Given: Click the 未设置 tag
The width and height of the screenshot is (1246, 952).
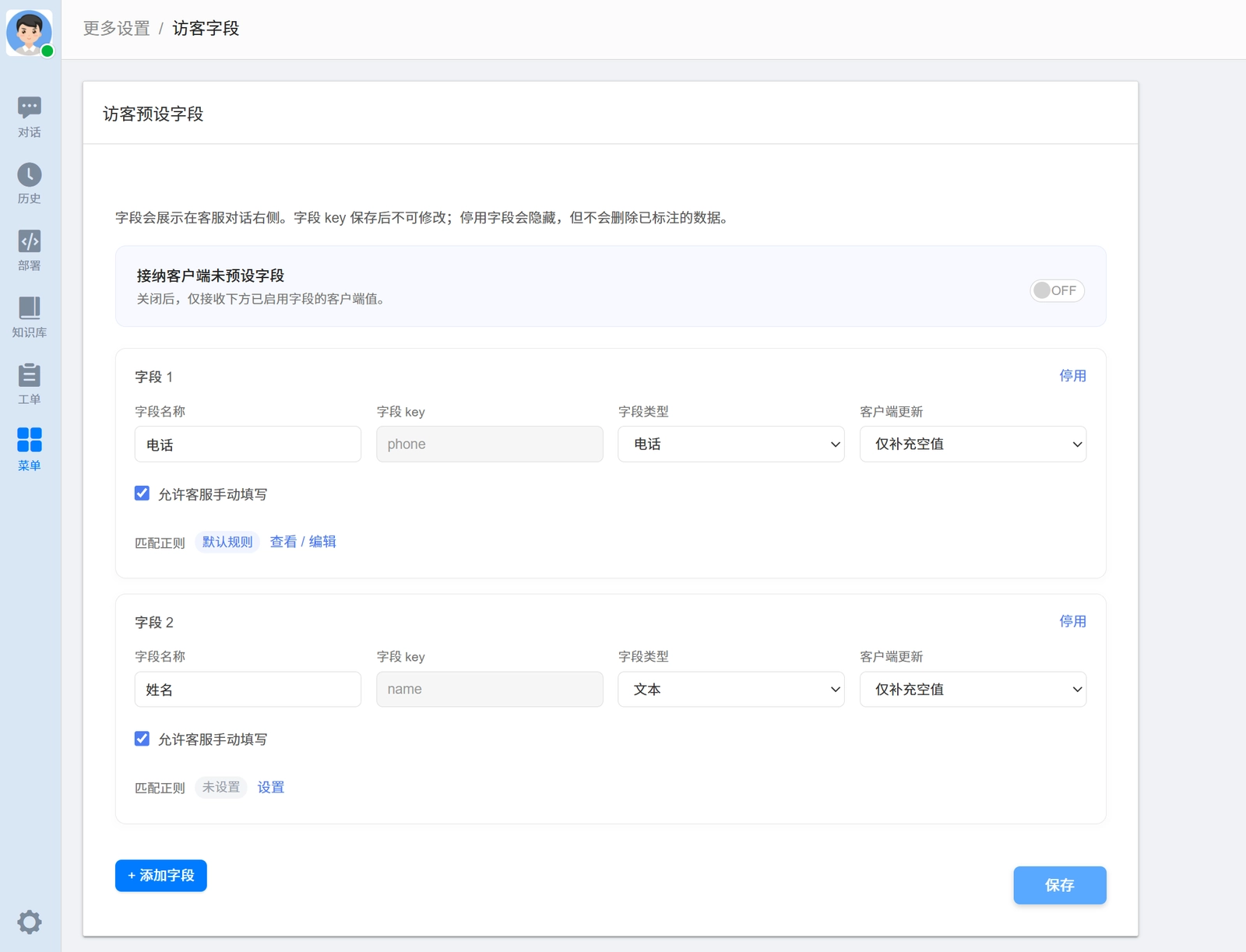Looking at the screenshot, I should (x=221, y=787).
